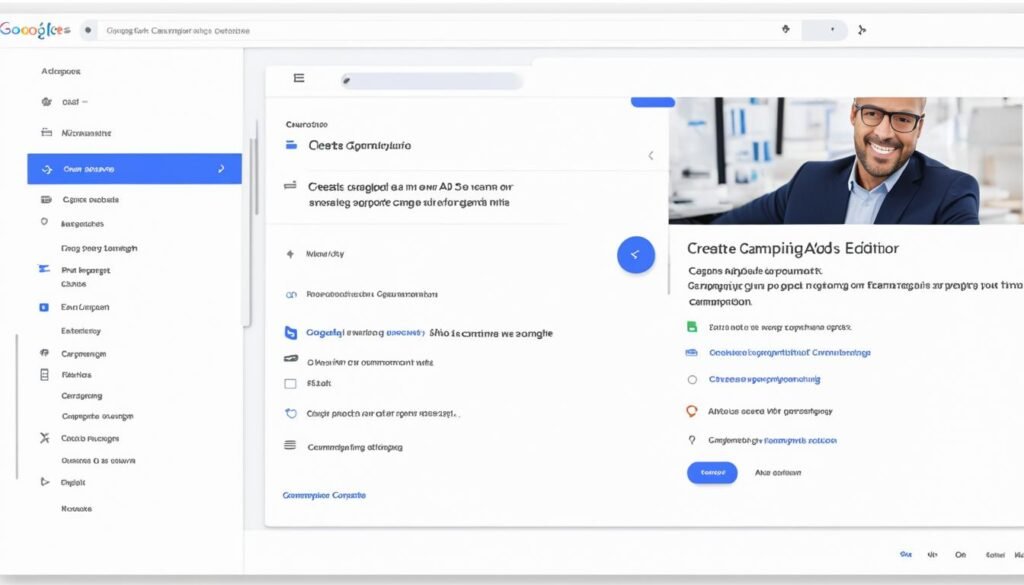Click the grey left chevron beside the panel heading
This screenshot has width=1024, height=585.
(650, 155)
